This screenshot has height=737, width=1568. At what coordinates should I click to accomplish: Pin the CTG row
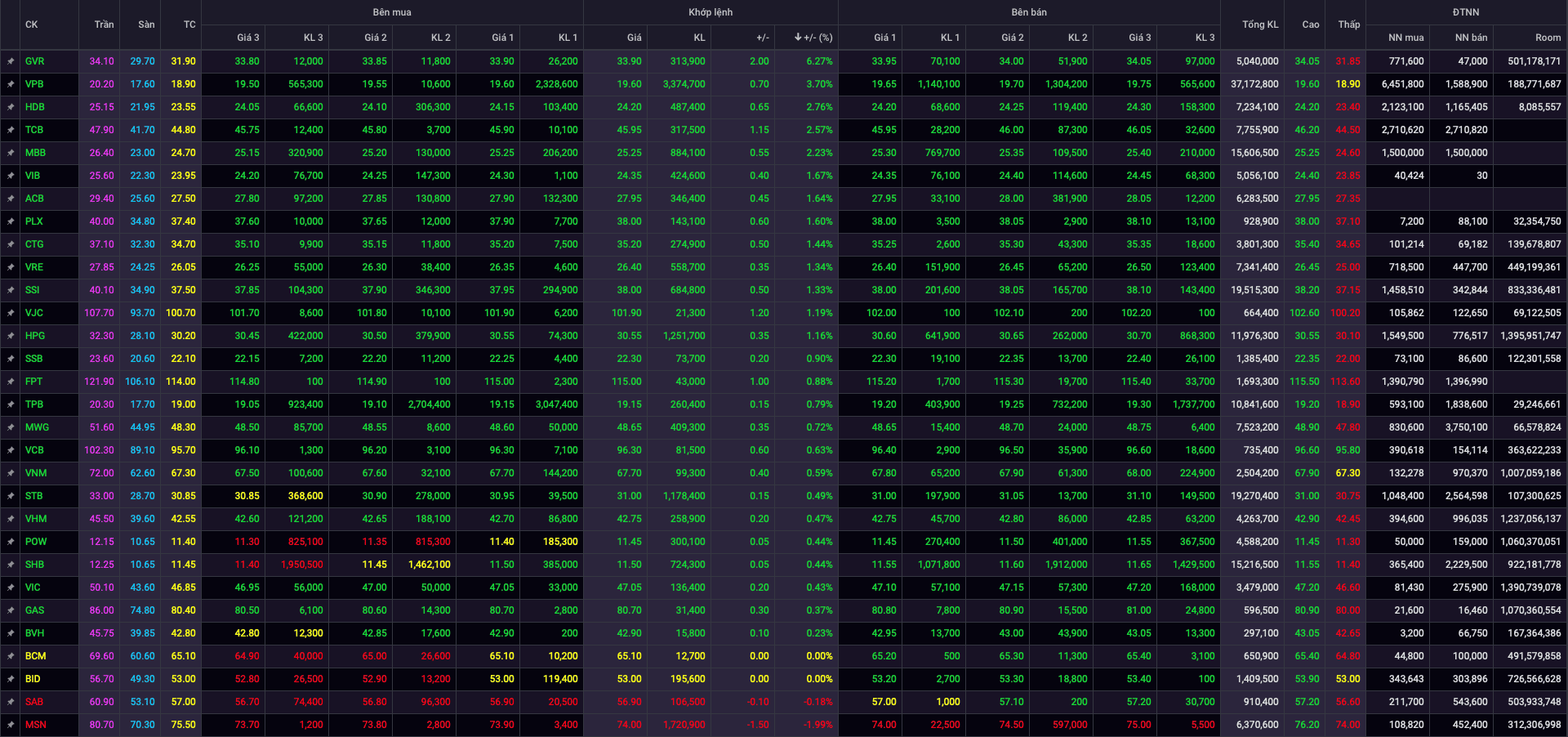pos(11,244)
